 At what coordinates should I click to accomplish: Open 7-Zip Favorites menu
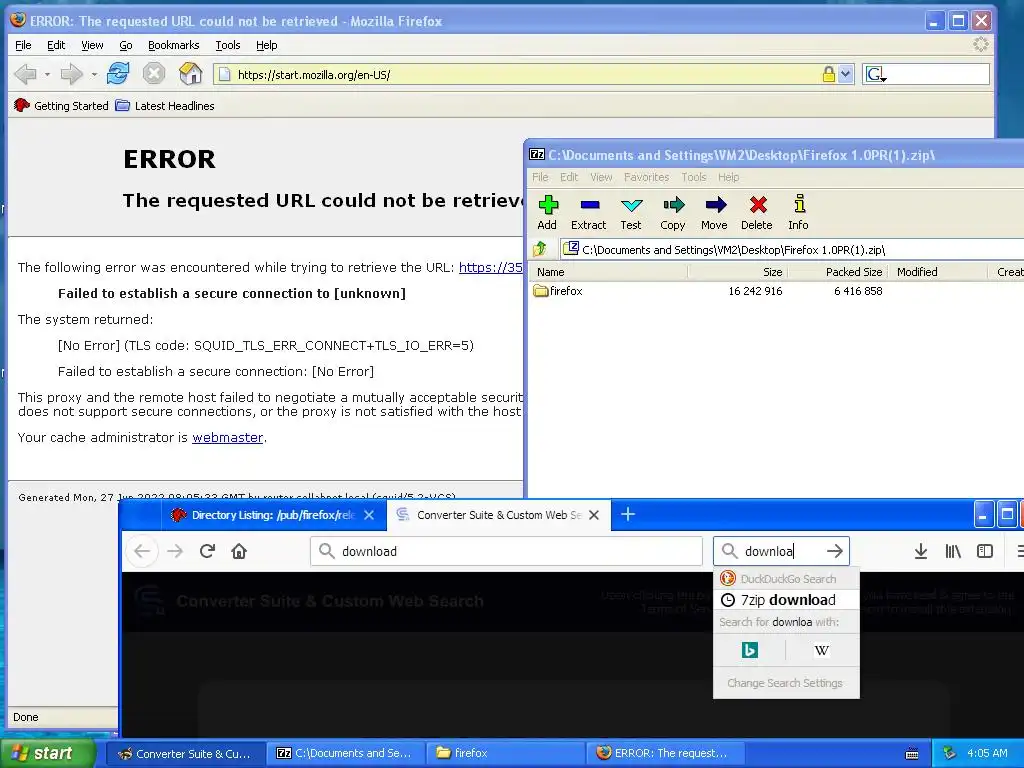[646, 177]
